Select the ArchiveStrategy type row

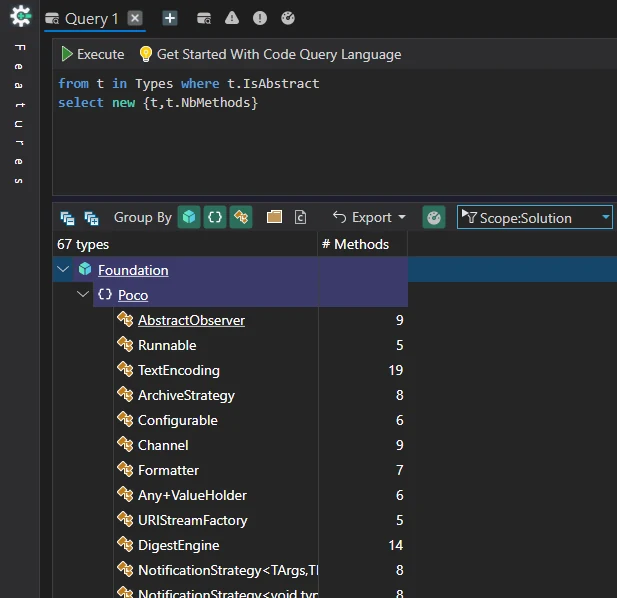260,395
